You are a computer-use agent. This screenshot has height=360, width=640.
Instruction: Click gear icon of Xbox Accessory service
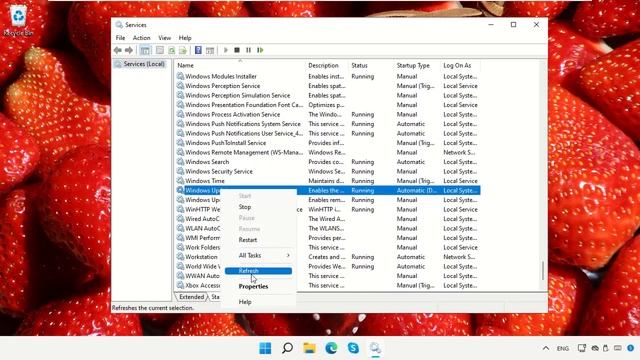tap(180, 285)
